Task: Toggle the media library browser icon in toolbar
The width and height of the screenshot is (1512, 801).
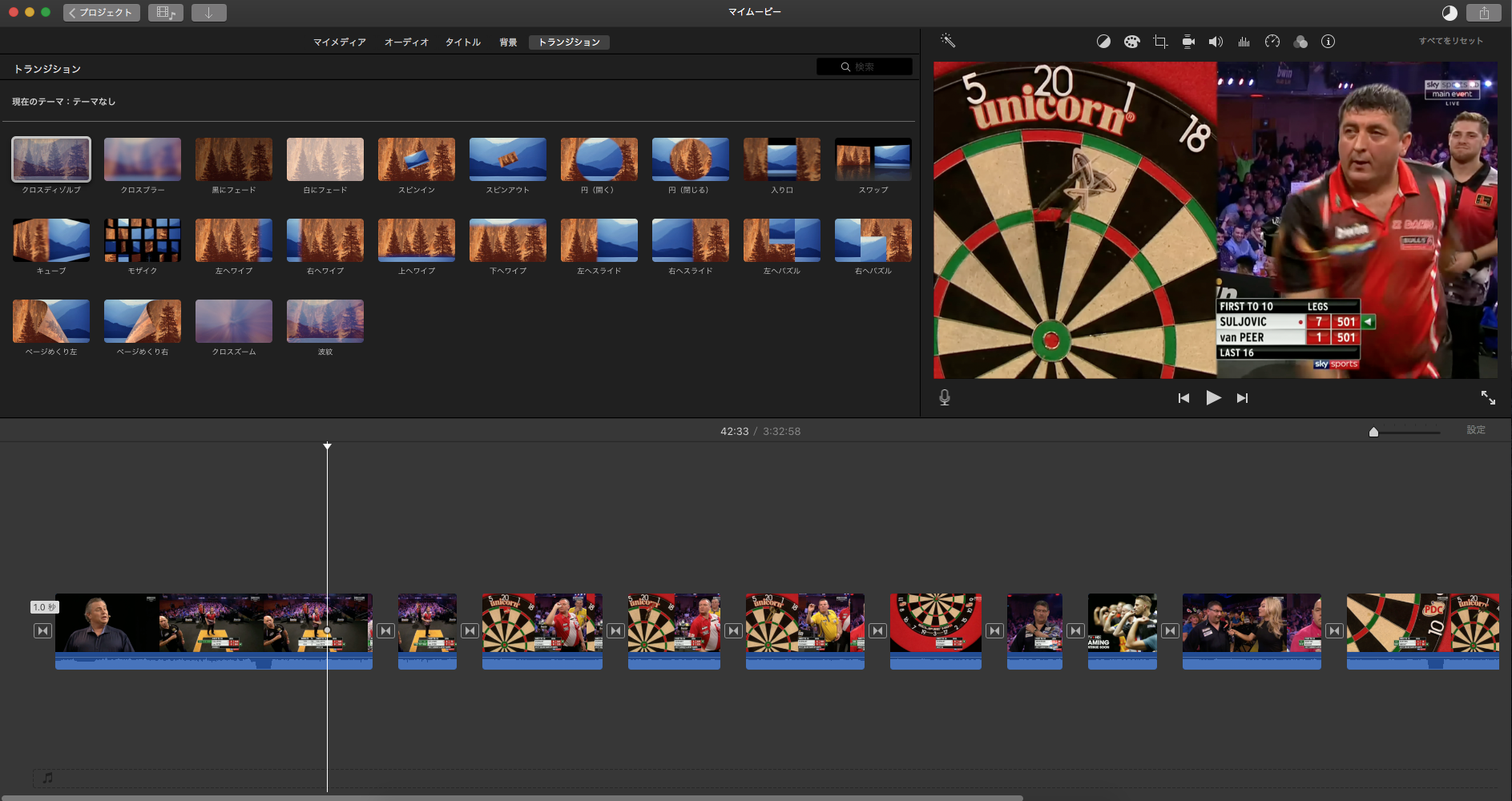Action: click(166, 13)
